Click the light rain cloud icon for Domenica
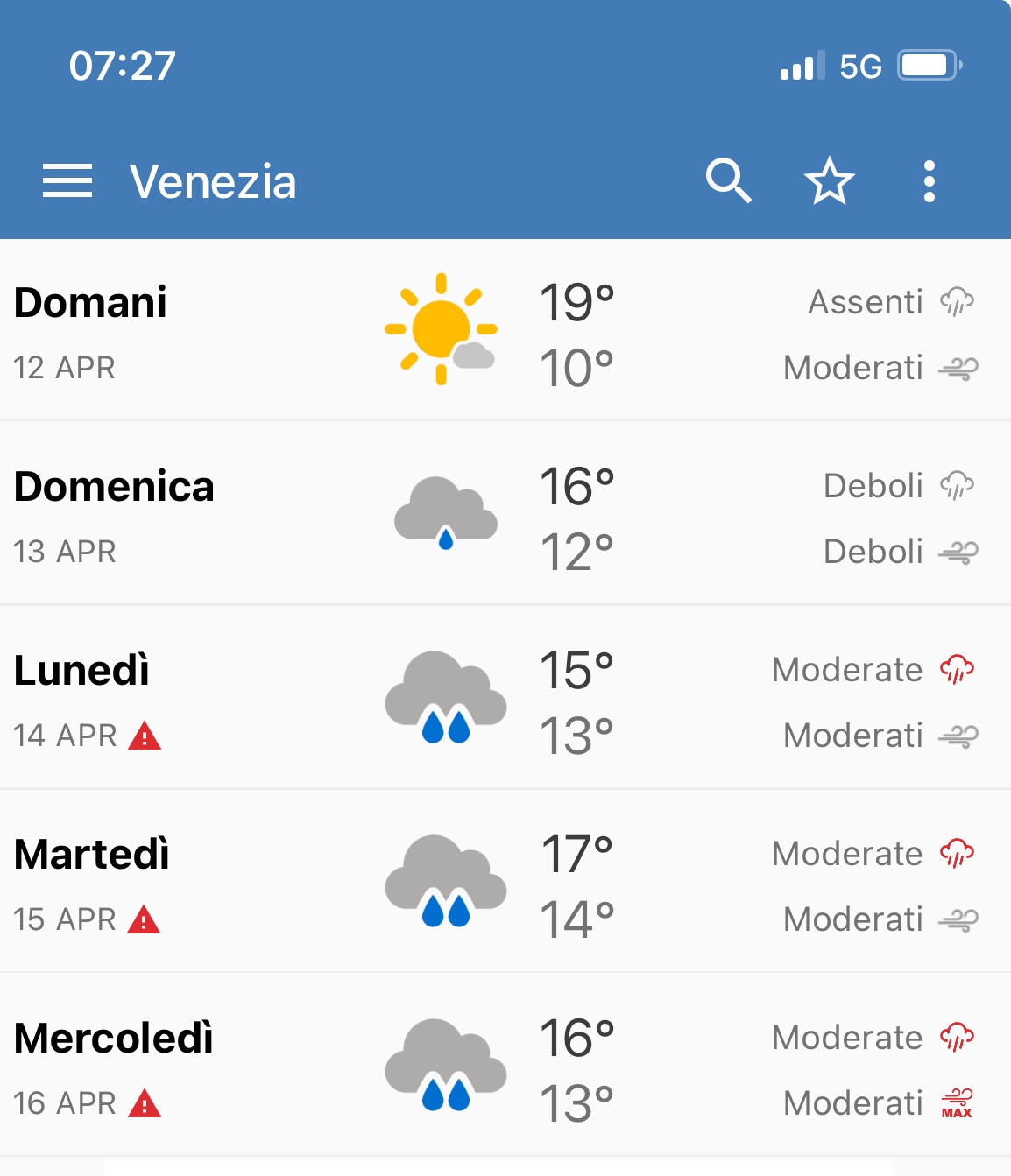 (445, 512)
